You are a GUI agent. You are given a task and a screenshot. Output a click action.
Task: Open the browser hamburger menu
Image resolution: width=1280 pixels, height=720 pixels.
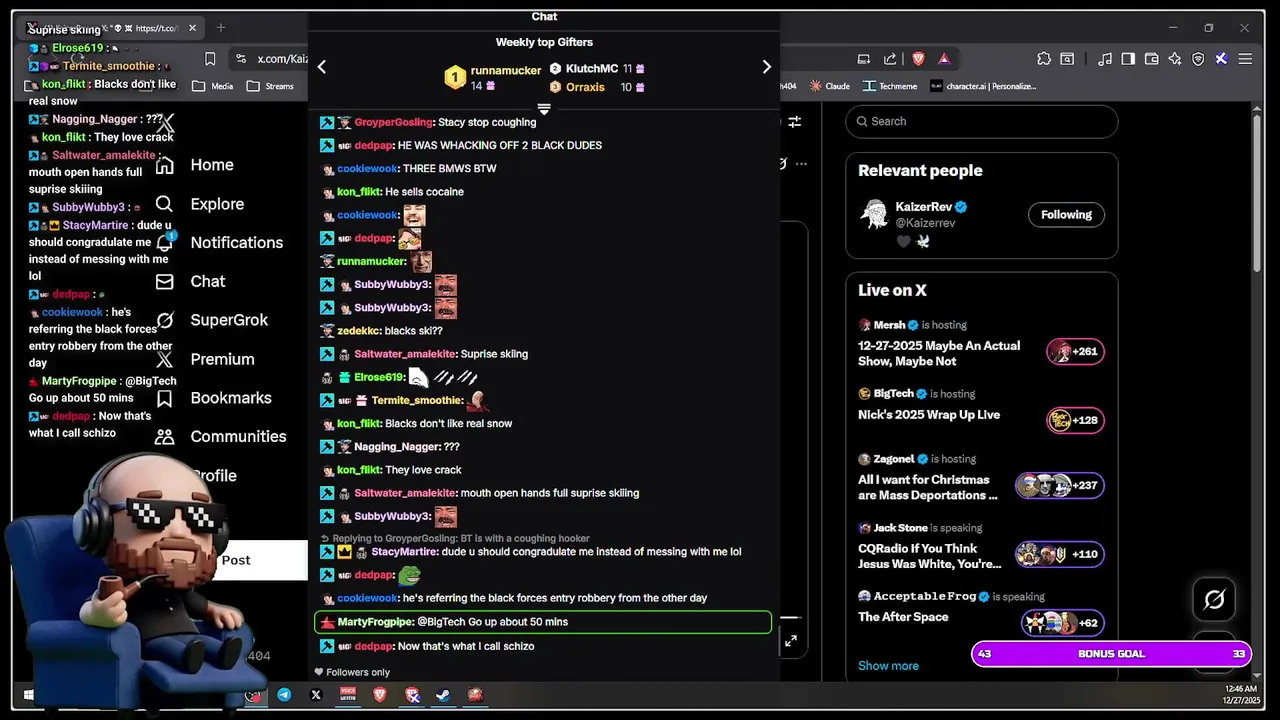1245,59
